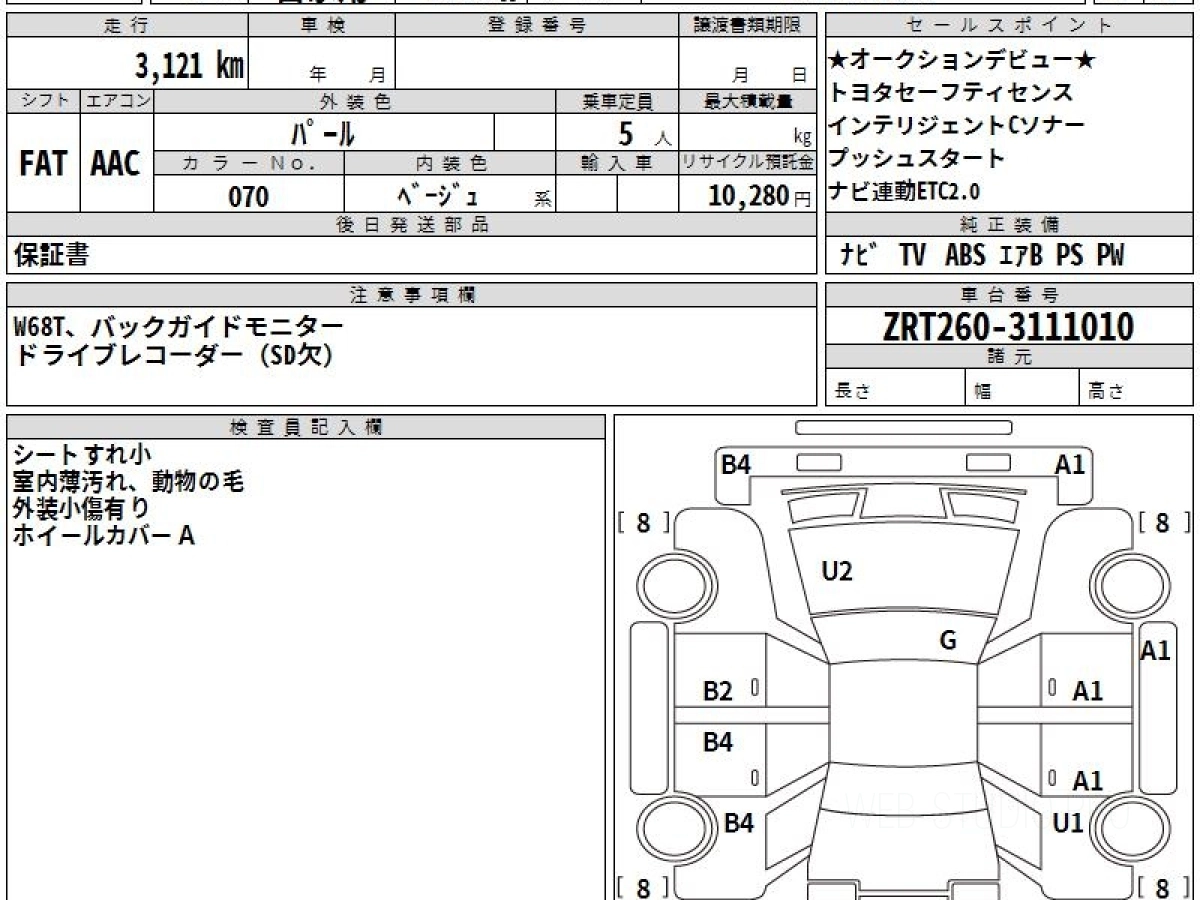Click the 諸元 header
Viewport: 1200px width, 900px height.
click(x=1009, y=357)
